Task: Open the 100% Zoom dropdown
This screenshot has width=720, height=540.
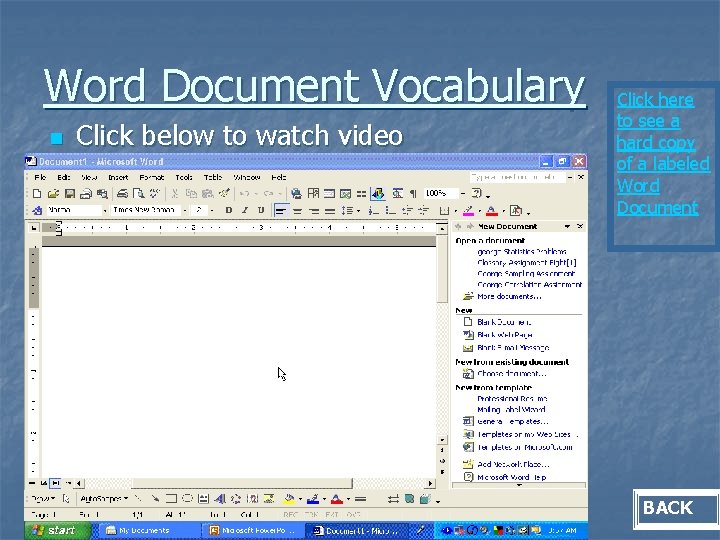Action: (x=462, y=193)
